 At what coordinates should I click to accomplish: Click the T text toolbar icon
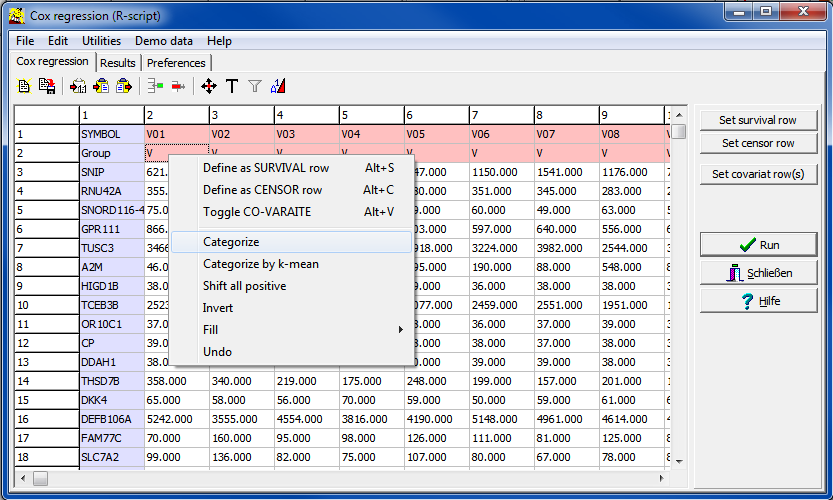[232, 86]
